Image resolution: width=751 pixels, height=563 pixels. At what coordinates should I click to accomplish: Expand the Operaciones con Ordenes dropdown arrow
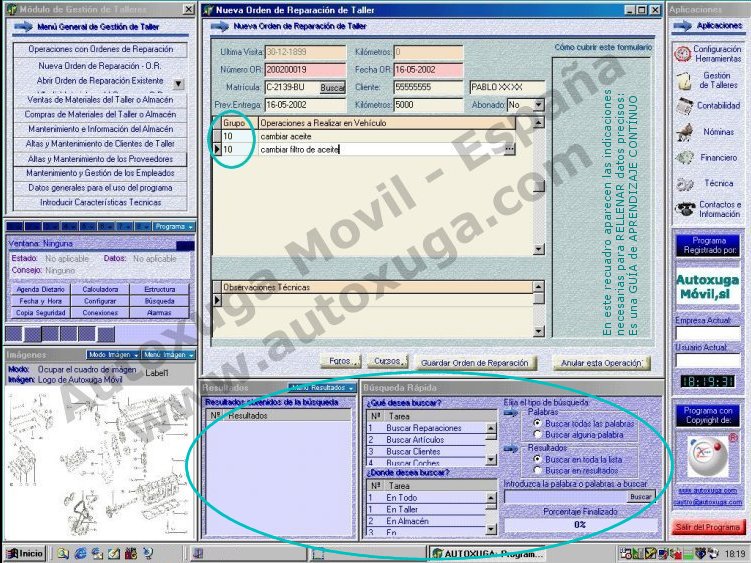(x=178, y=84)
